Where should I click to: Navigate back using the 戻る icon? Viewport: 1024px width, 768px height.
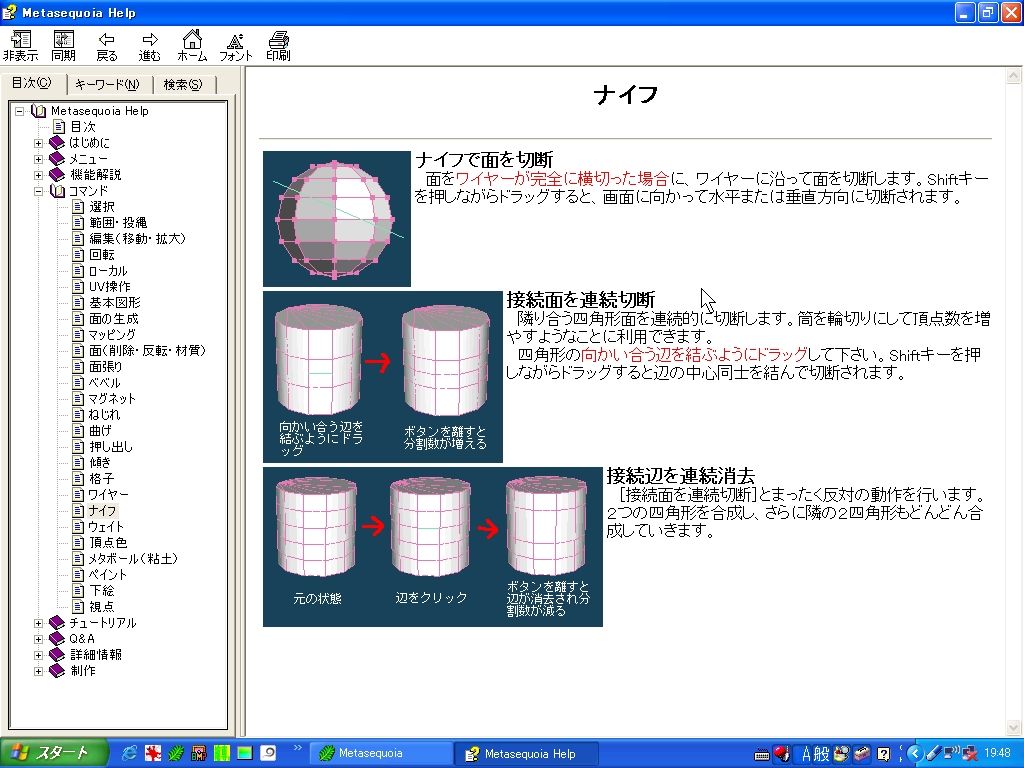(x=106, y=44)
